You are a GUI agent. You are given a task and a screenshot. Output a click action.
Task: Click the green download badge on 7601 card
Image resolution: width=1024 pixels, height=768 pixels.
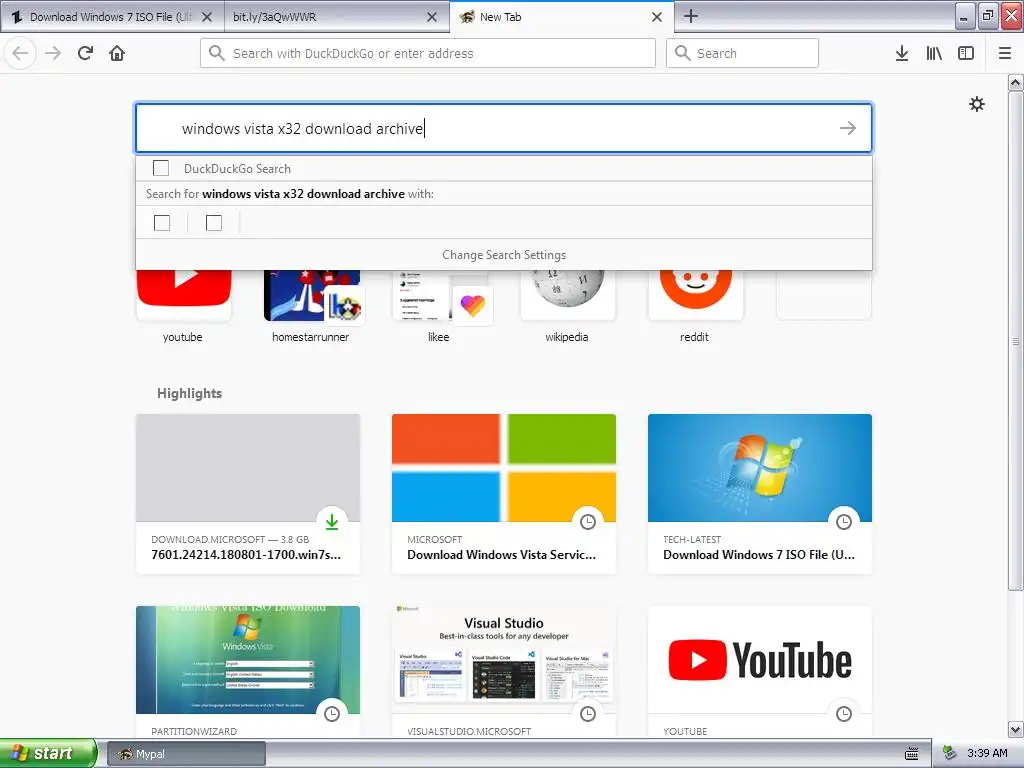[332, 521]
